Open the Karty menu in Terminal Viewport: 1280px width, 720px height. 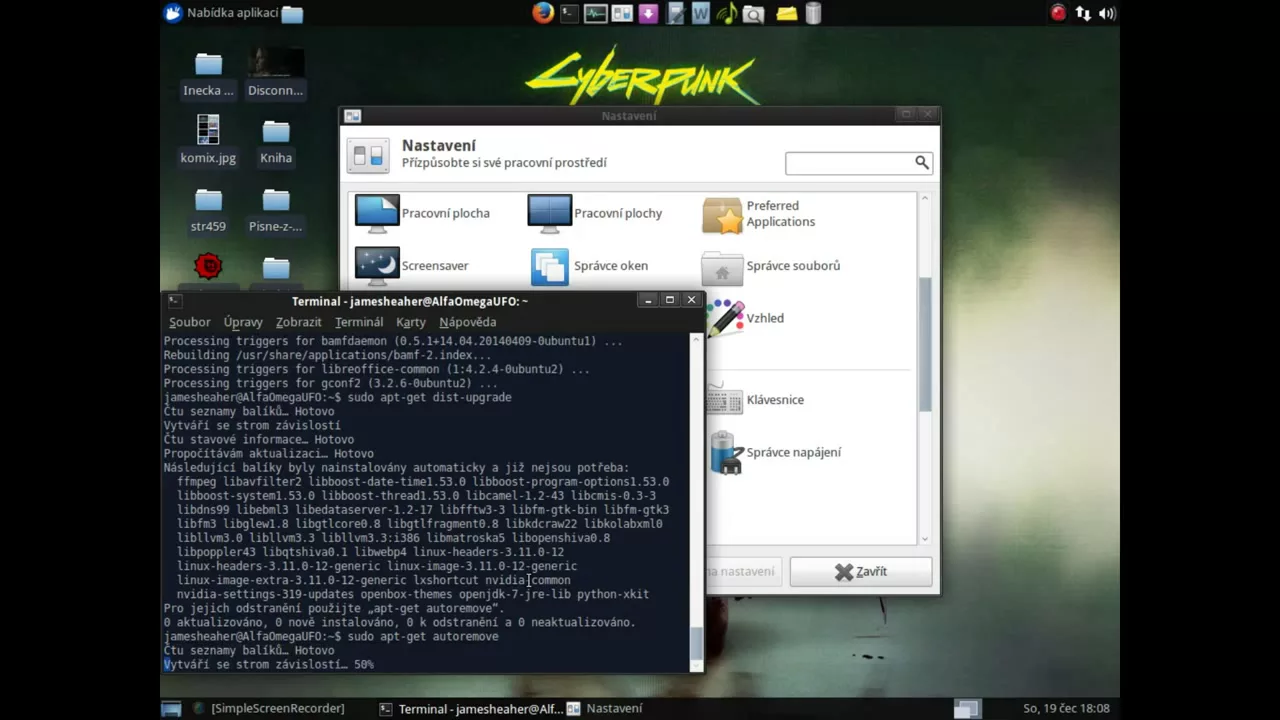tap(410, 322)
